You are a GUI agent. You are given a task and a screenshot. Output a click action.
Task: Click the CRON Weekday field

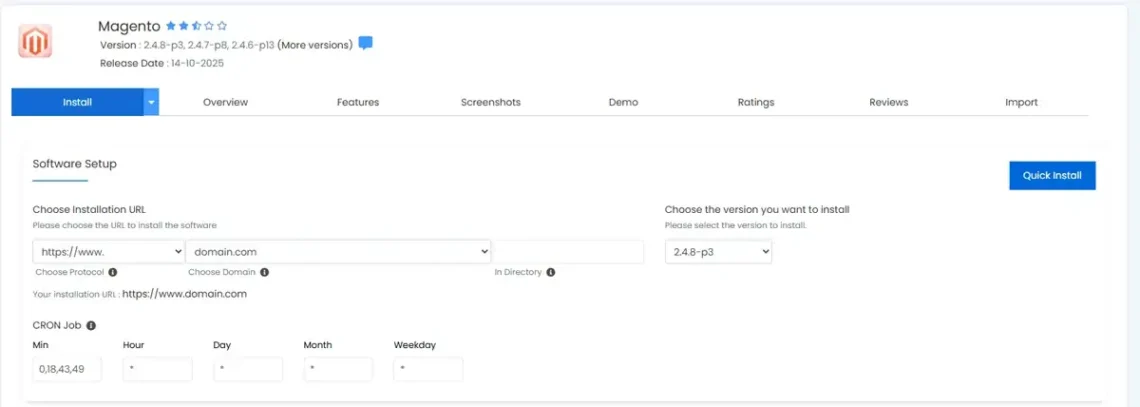428,368
